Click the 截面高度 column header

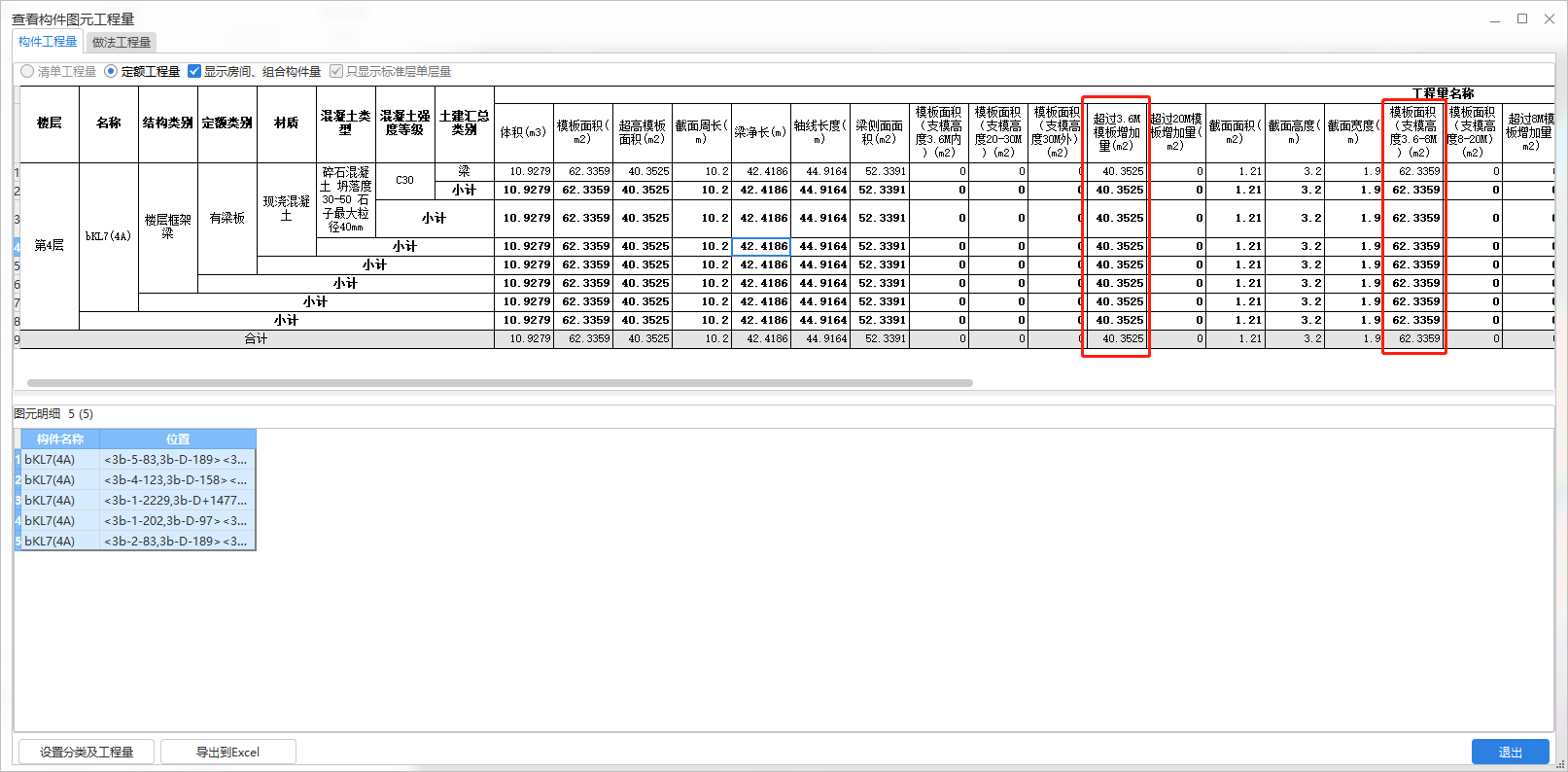tap(1295, 132)
